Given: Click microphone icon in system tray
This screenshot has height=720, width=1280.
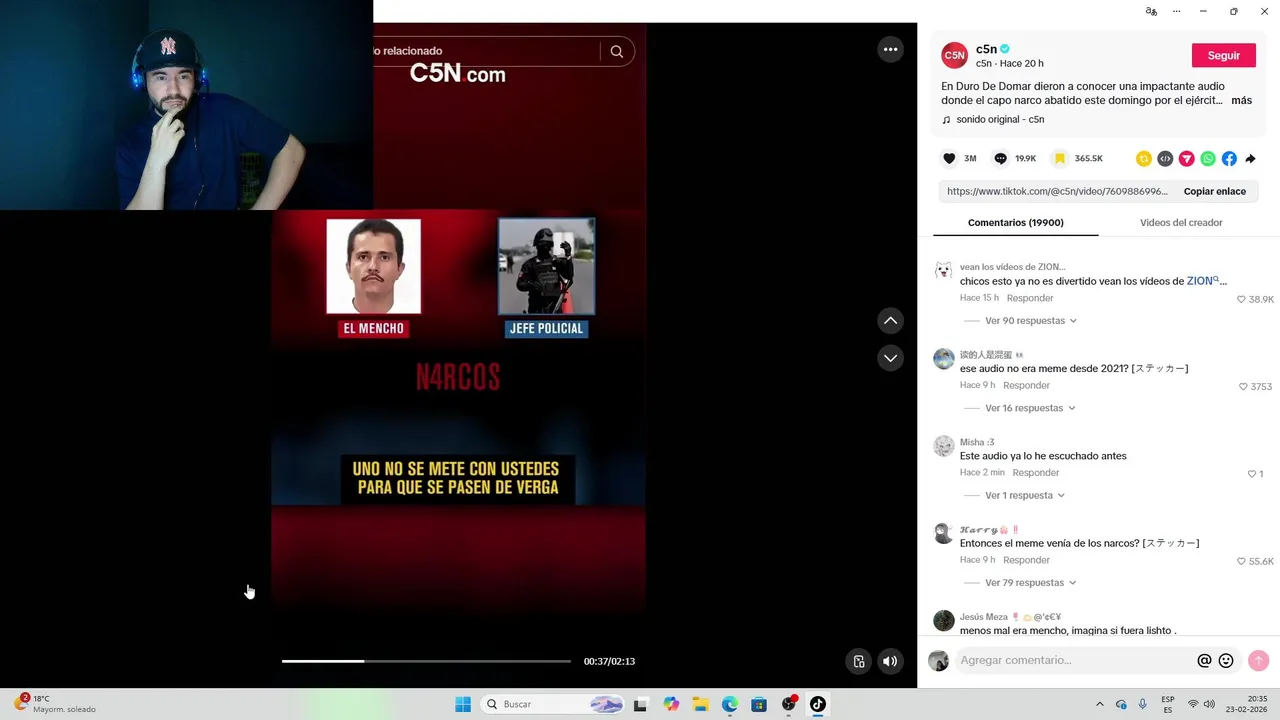Looking at the screenshot, I should tap(1142, 704).
